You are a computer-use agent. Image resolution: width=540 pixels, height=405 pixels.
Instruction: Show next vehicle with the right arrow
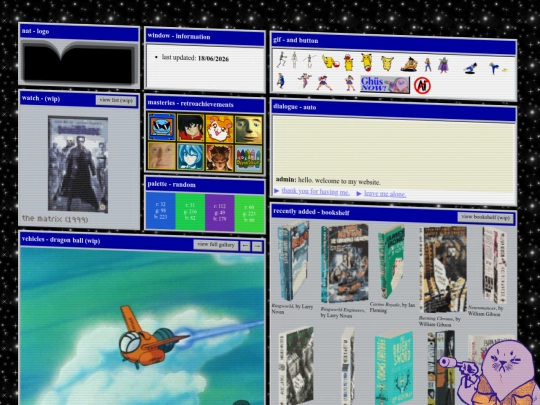point(257,246)
